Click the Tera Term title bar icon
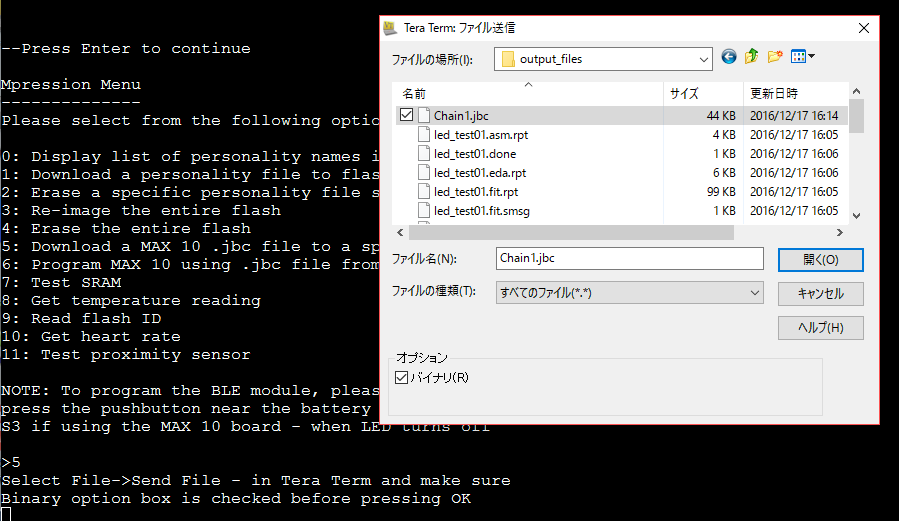Image resolution: width=899 pixels, height=521 pixels. tap(390, 28)
